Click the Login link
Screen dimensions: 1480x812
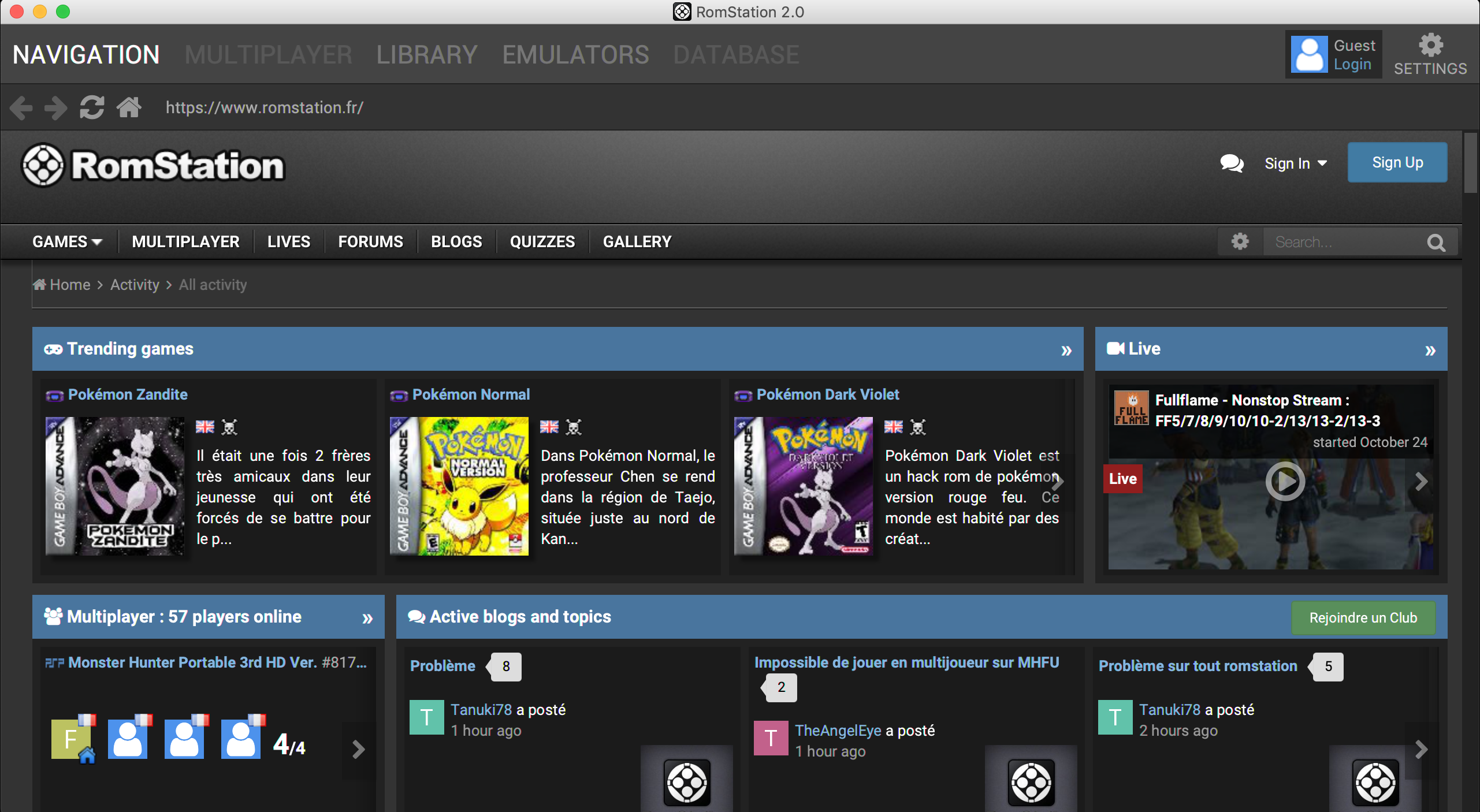pos(1352,64)
